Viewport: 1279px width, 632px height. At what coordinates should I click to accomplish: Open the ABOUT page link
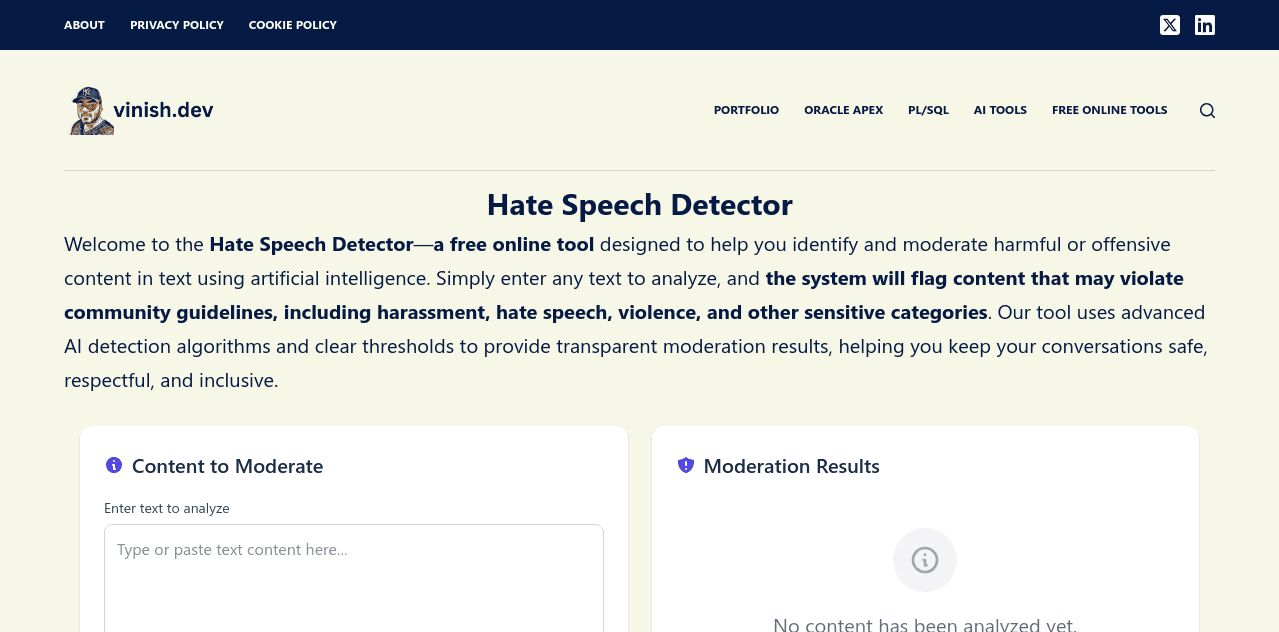tap(84, 24)
